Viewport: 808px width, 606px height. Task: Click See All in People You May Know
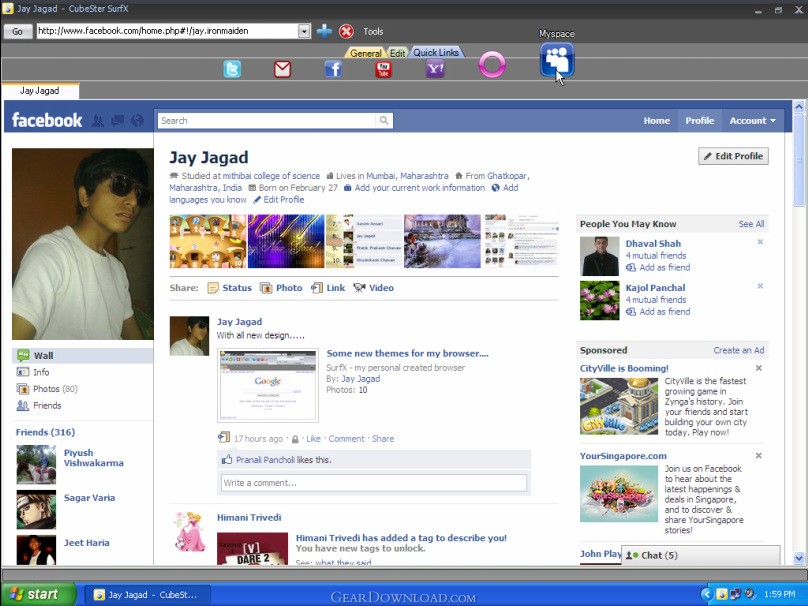[751, 224]
